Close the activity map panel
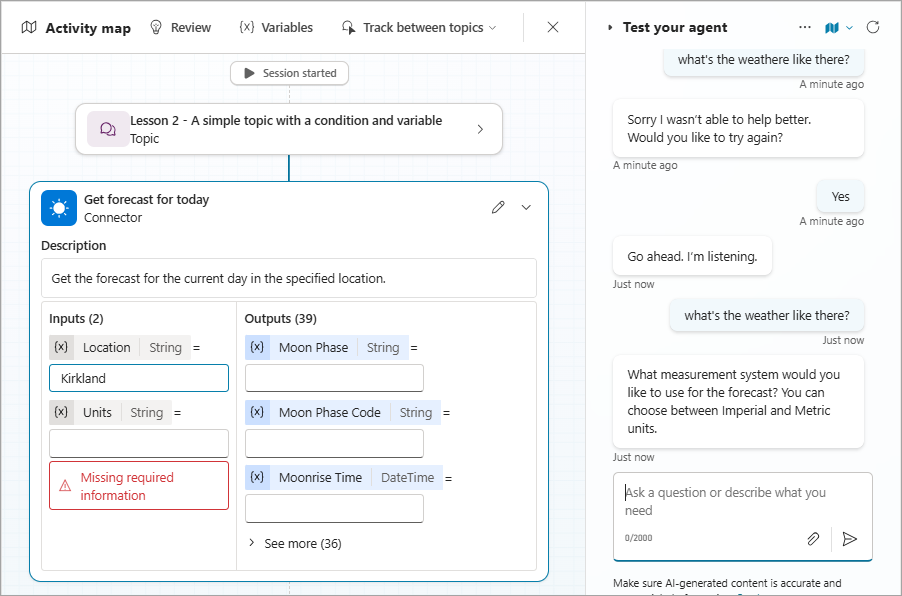 (x=553, y=27)
